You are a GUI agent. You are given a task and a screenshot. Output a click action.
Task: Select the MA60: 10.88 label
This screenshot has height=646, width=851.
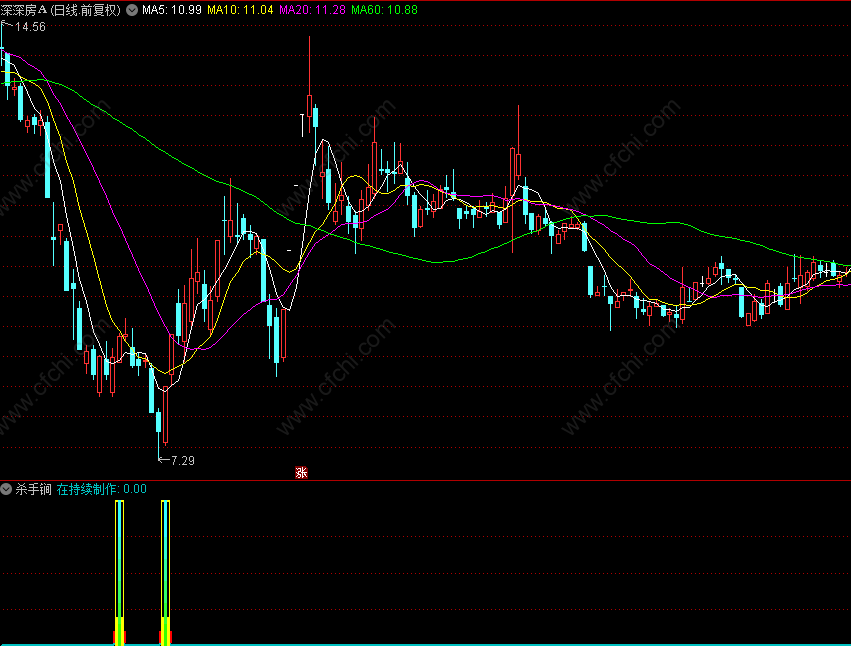point(384,10)
